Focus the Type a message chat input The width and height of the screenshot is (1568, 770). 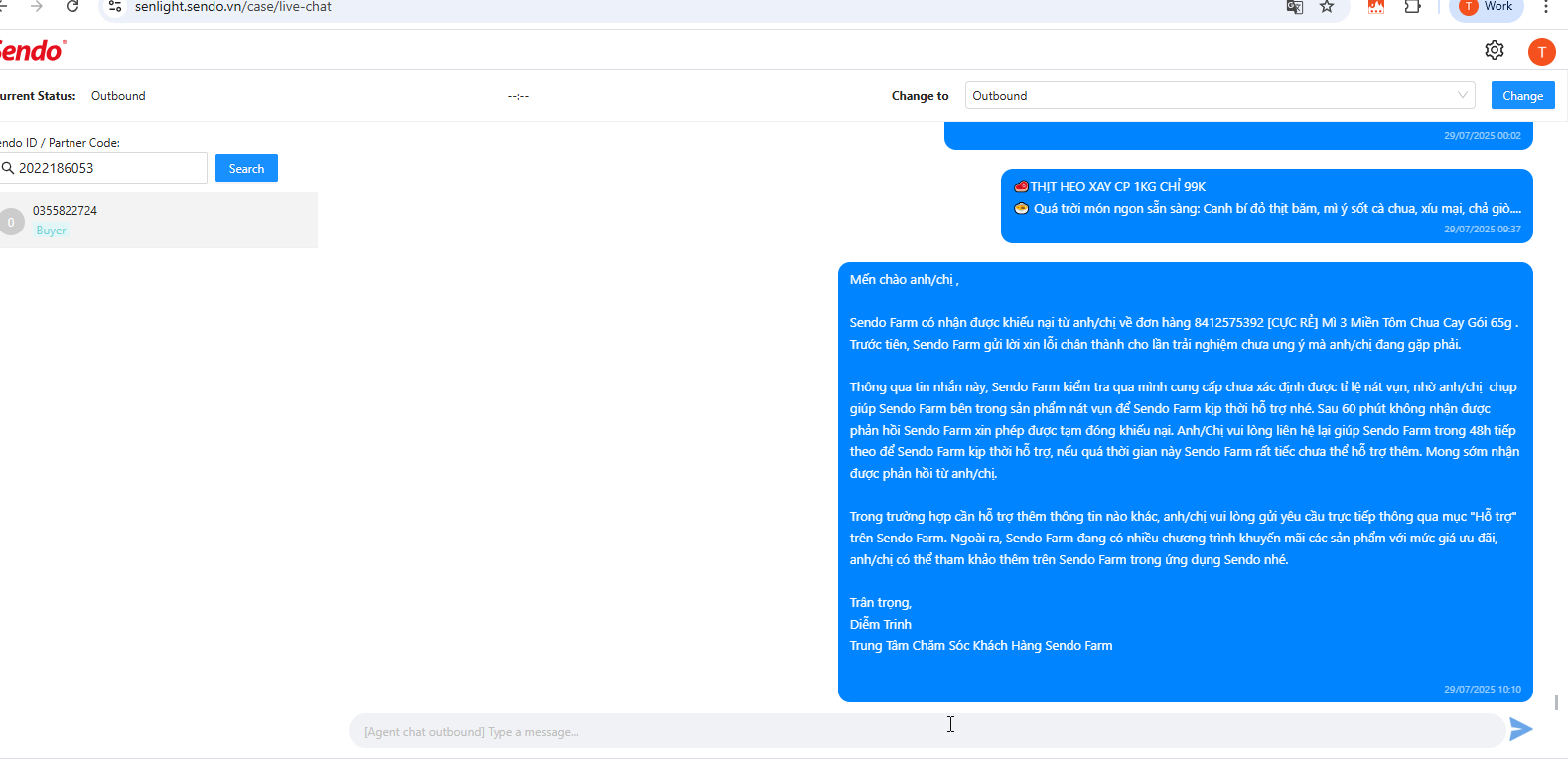click(x=926, y=731)
